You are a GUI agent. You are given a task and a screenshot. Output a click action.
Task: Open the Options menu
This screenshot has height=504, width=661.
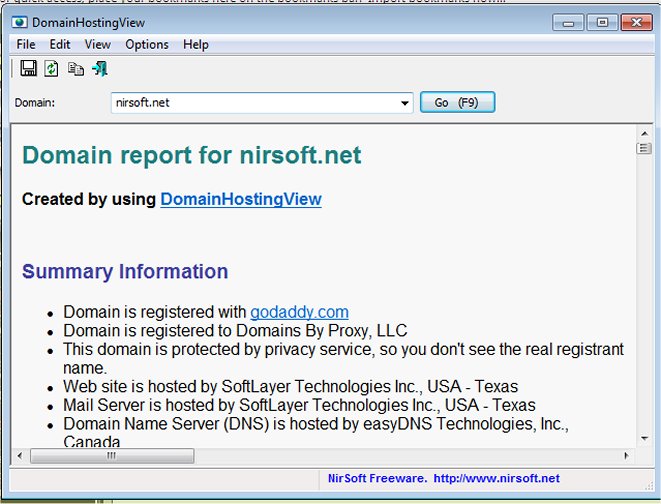147,44
